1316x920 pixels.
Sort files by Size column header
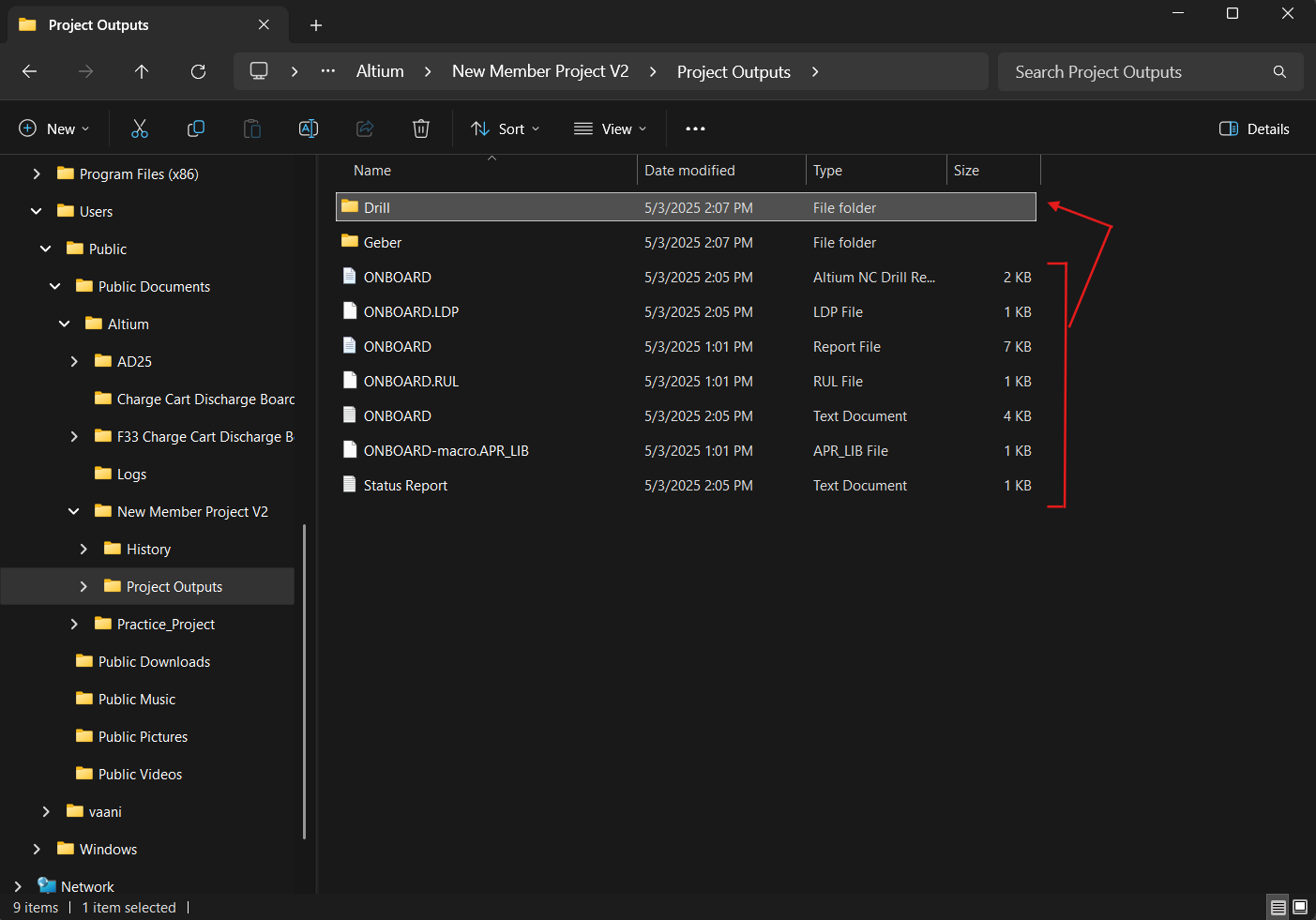tap(993, 171)
